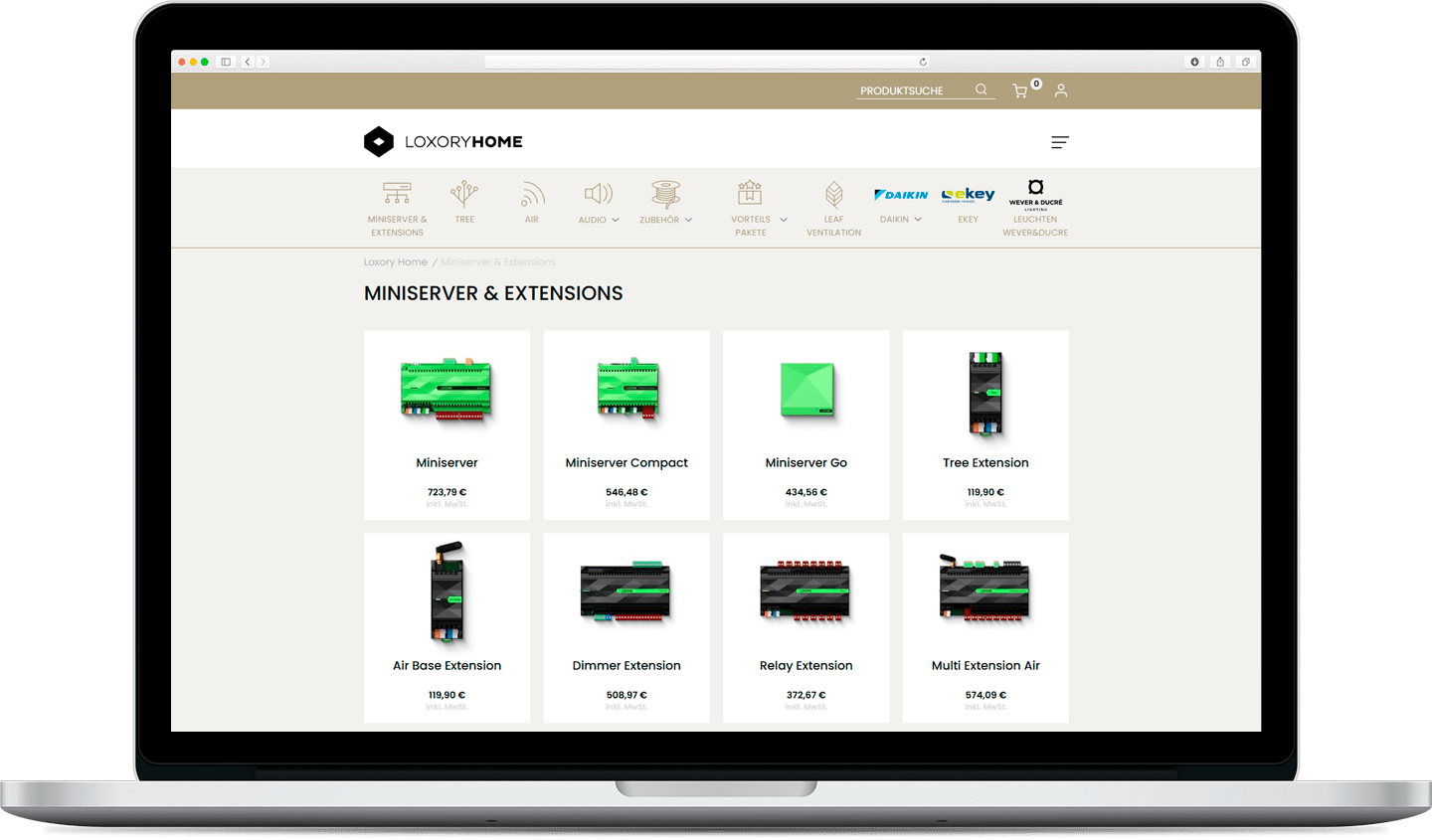Click the user account icon
The image size is (1432, 840).
pyautogui.click(x=1061, y=90)
